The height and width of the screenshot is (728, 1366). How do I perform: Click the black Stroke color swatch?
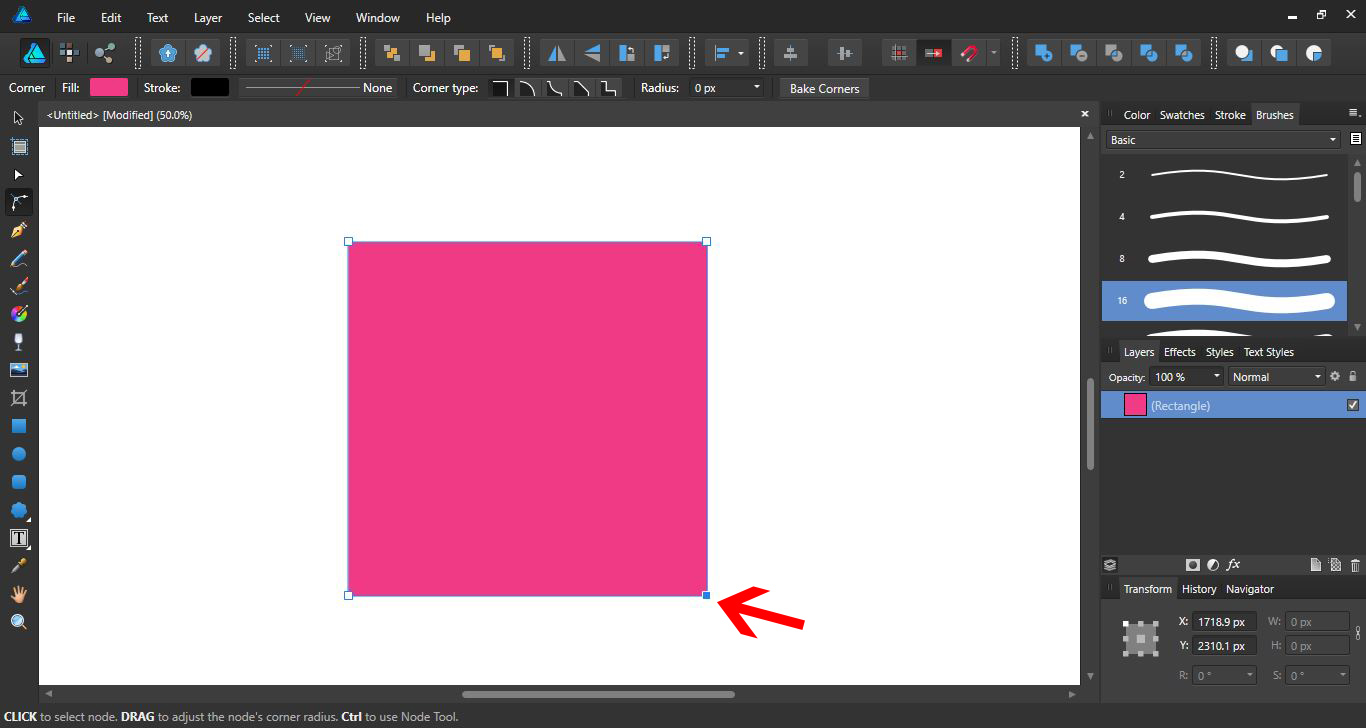pyautogui.click(x=210, y=88)
